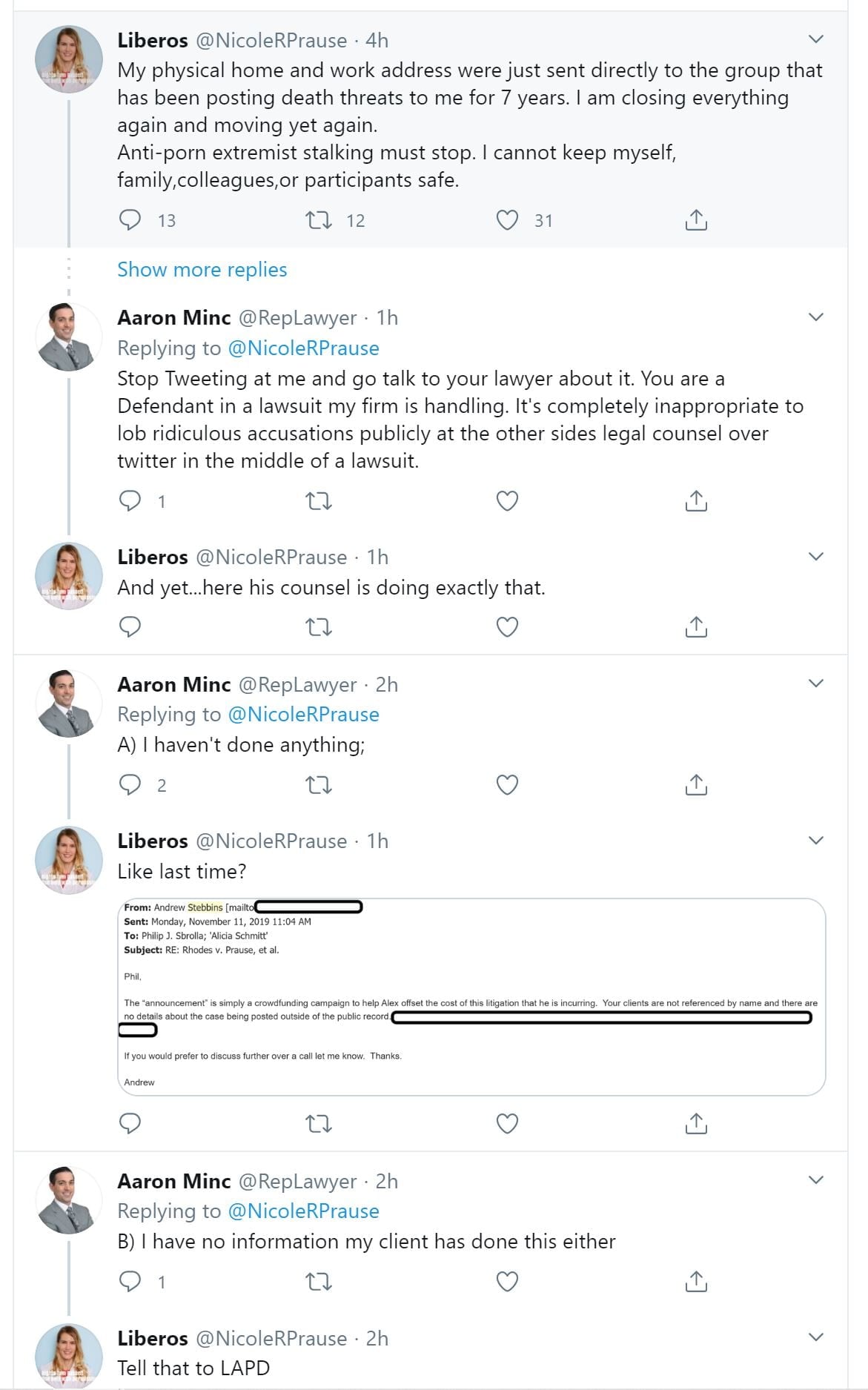Viewport: 868px width, 1390px height.
Task: Open chevron menu on 'Tell that to LAPD' tweet
Action: click(815, 1337)
